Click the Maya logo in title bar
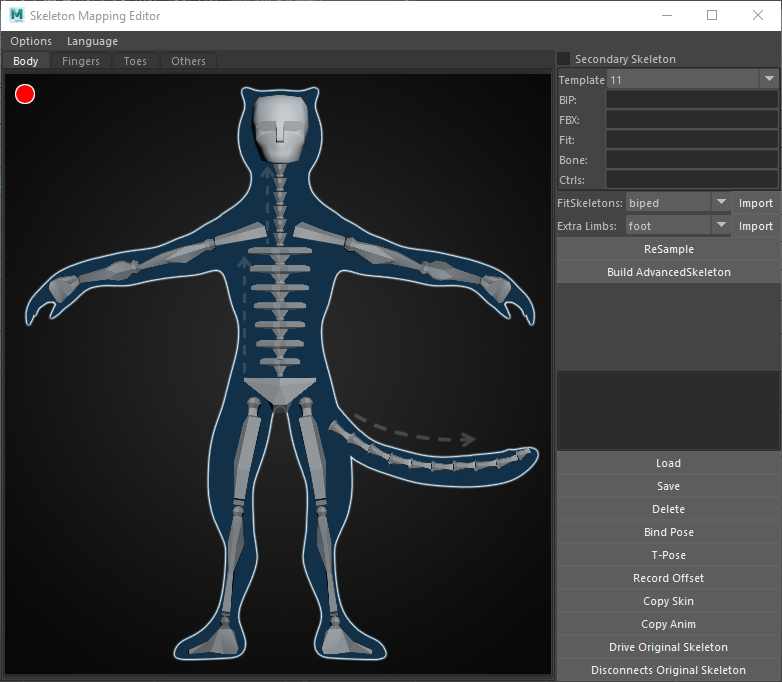782x682 pixels. 16,15
